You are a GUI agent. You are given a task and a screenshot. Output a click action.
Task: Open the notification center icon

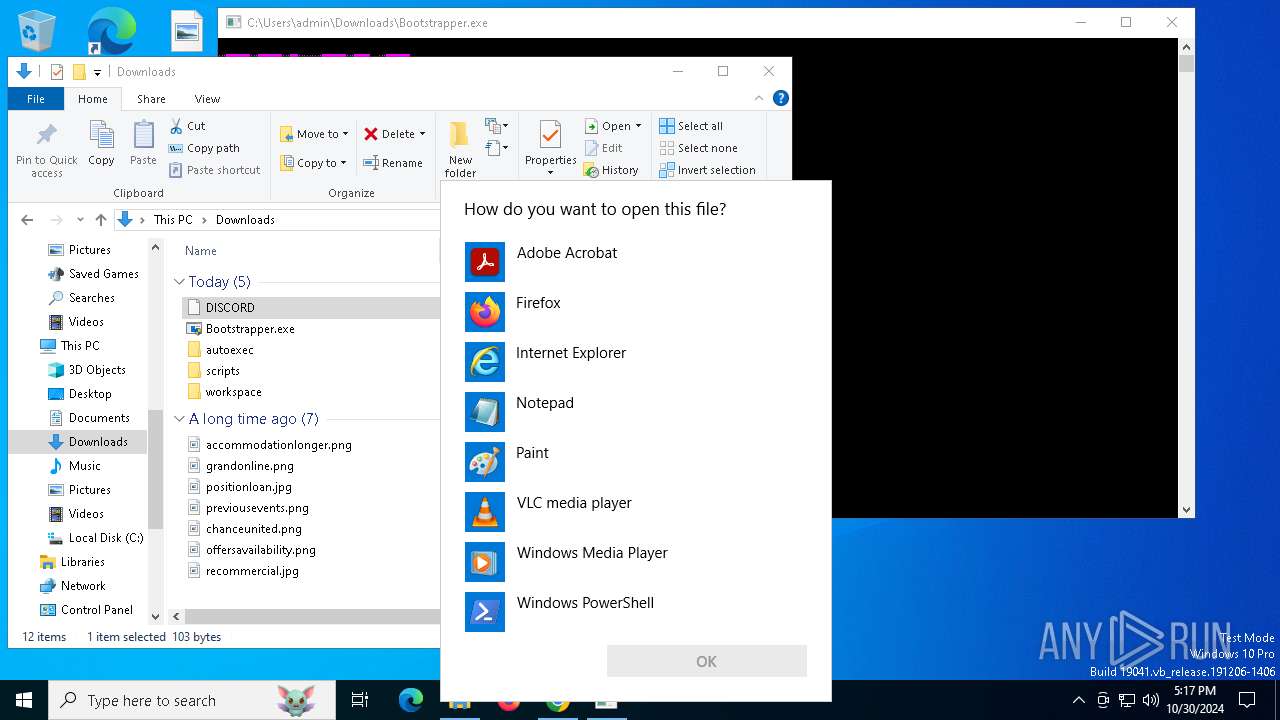point(1247,700)
